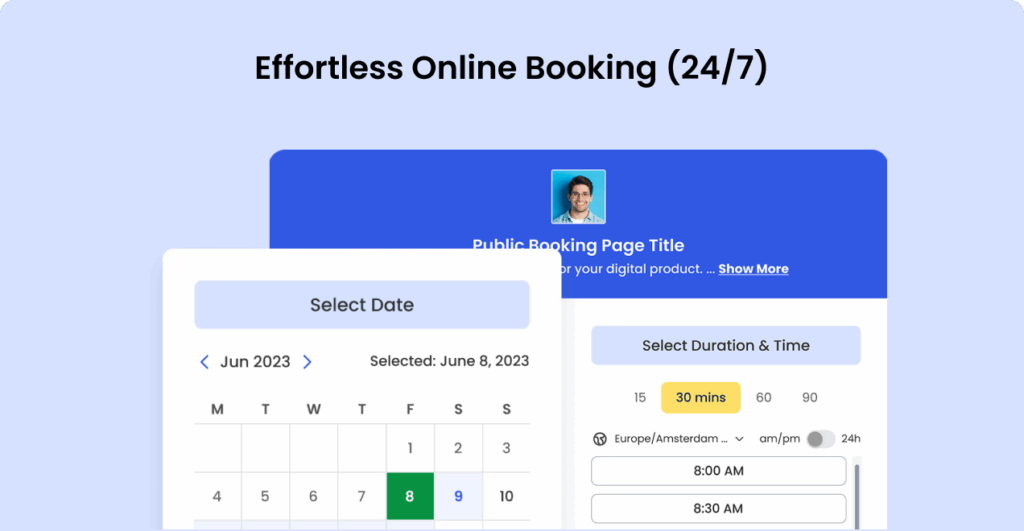Go to previous month in calendar
Viewport: 1024px width, 531px height.
pos(204,362)
